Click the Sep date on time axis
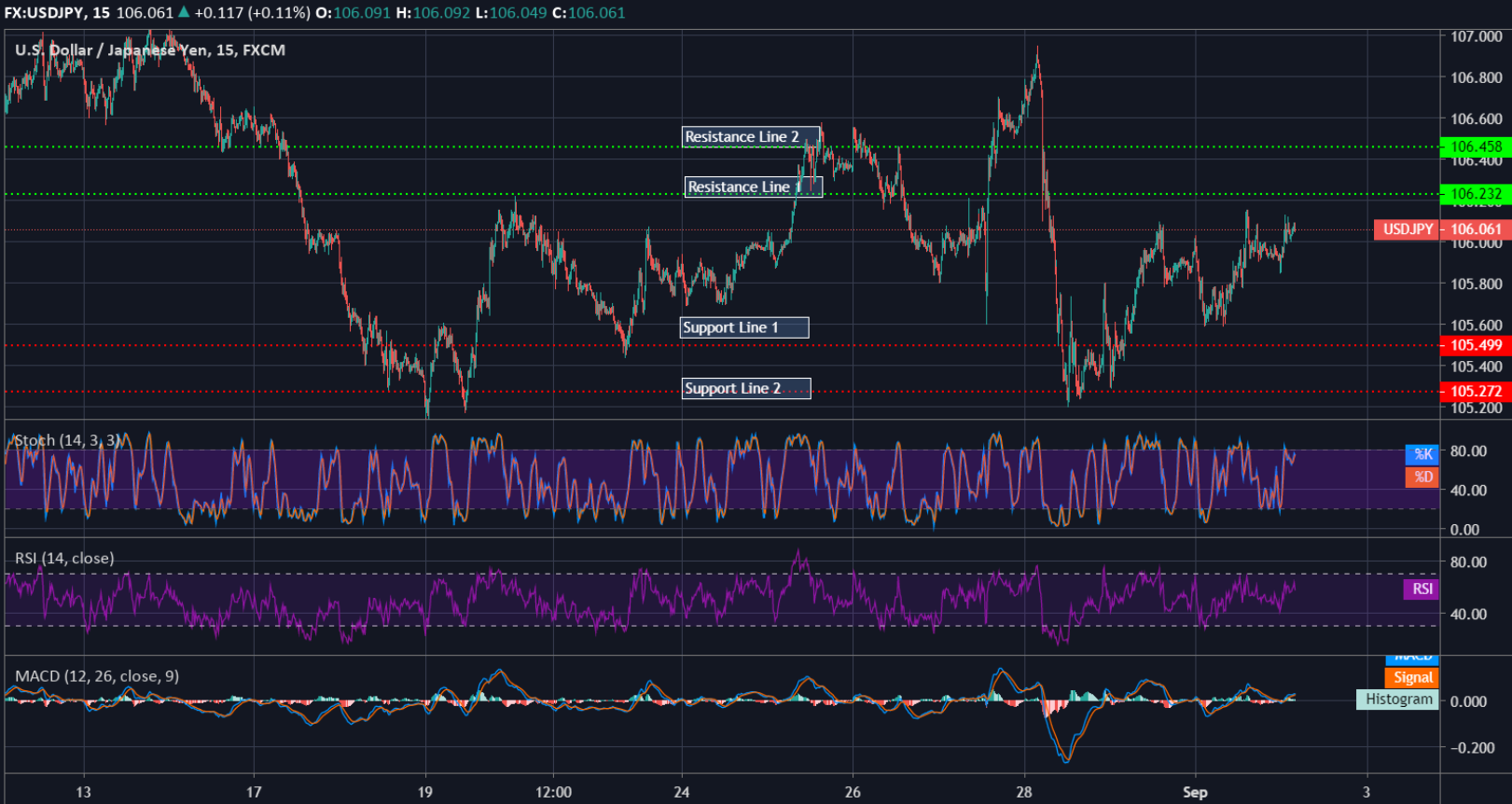Screen dimensions: 1512x804 1195,792
